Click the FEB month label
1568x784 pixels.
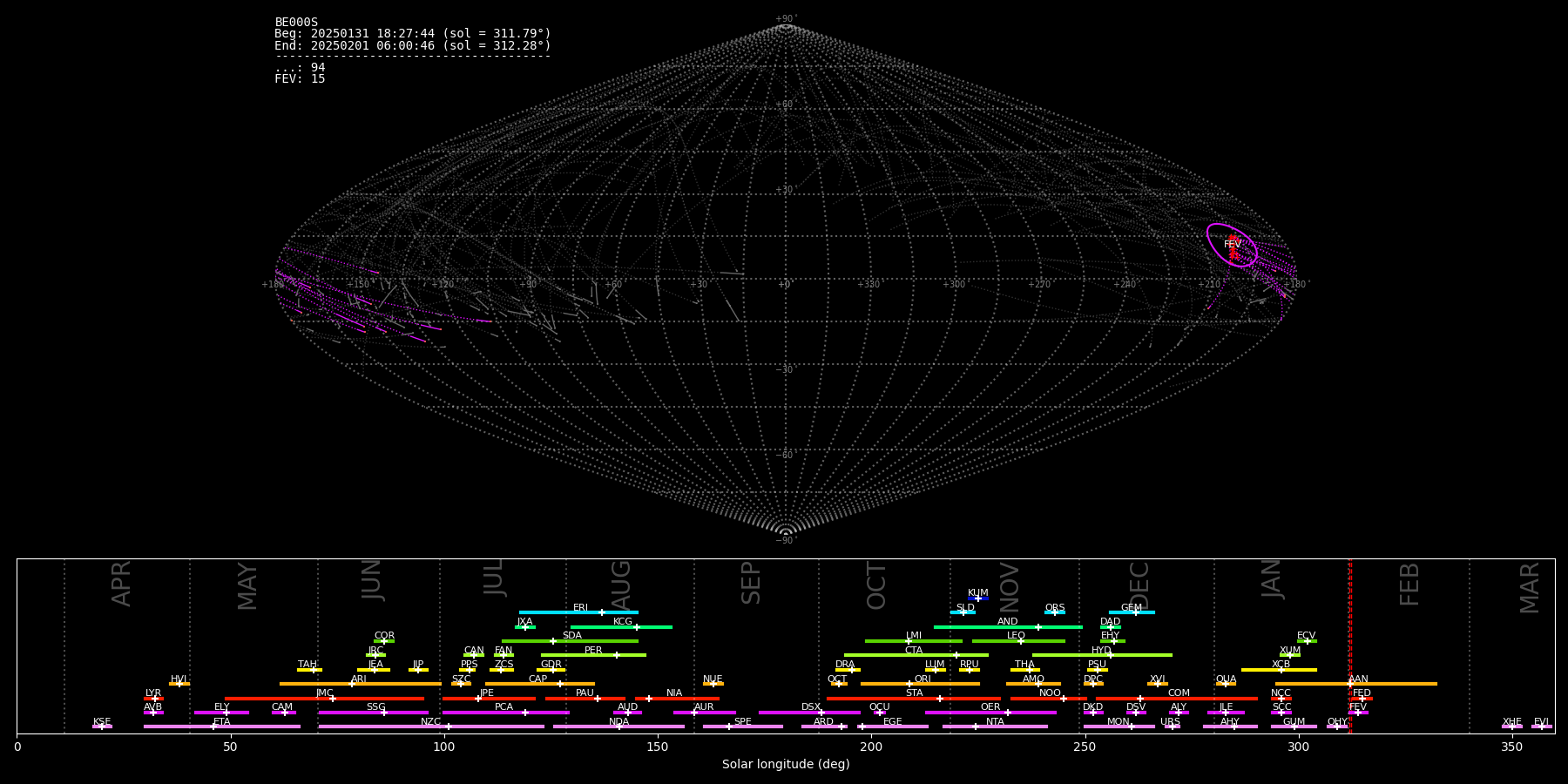pos(1409,584)
